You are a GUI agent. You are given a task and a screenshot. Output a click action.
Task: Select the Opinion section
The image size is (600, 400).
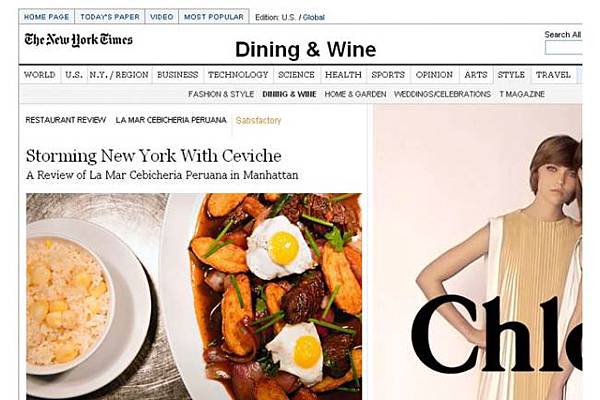coord(434,75)
